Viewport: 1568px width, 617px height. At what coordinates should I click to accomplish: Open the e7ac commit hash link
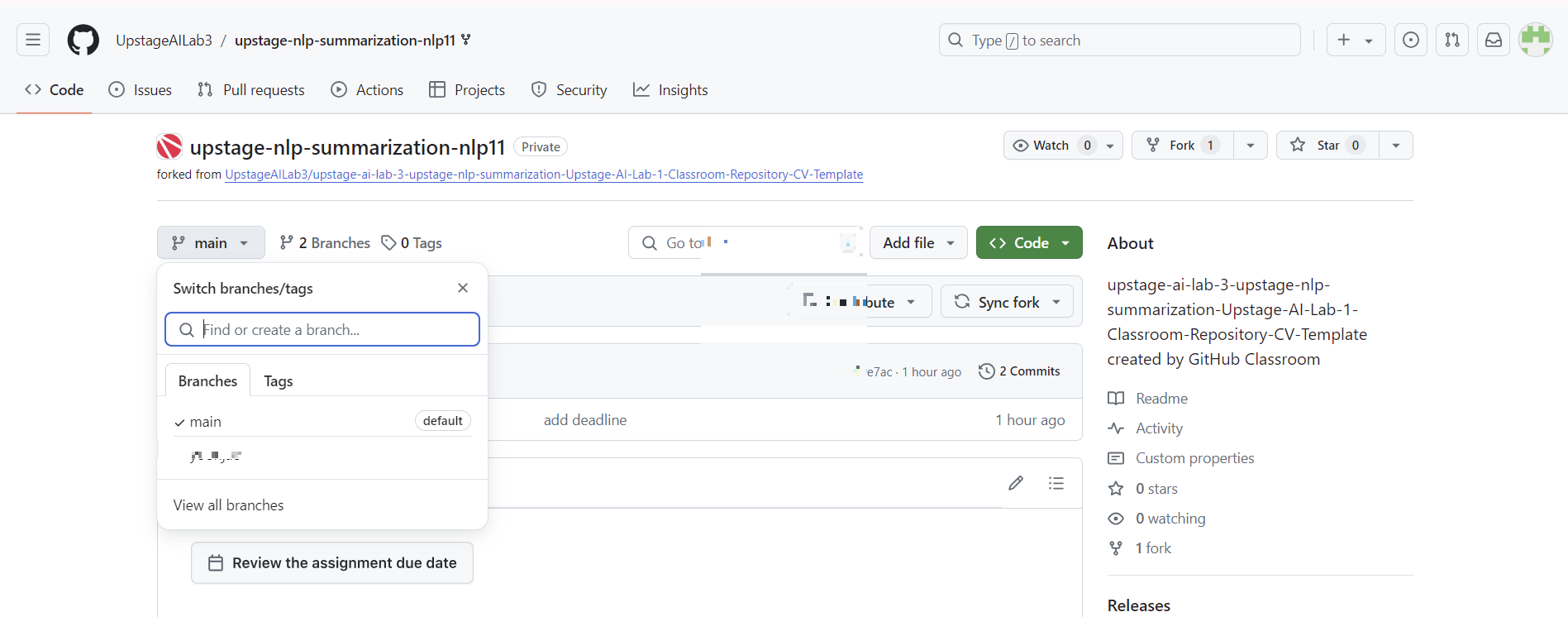[x=879, y=372]
